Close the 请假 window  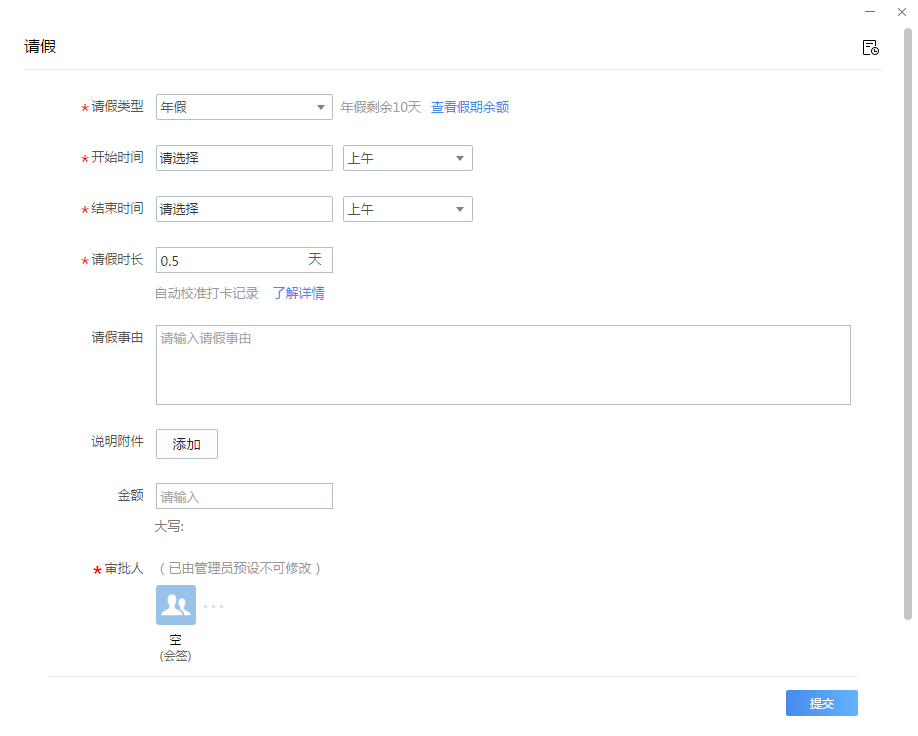coord(902,12)
